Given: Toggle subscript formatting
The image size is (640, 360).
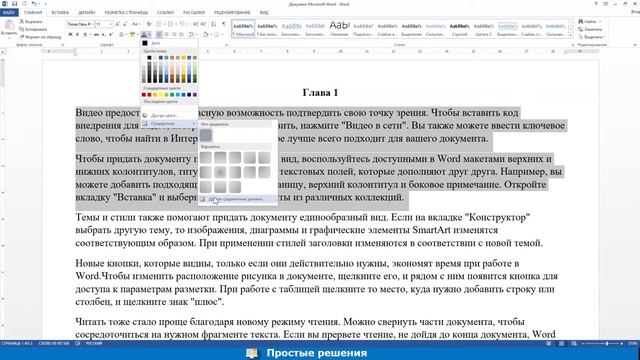Looking at the screenshot, I should 104,35.
